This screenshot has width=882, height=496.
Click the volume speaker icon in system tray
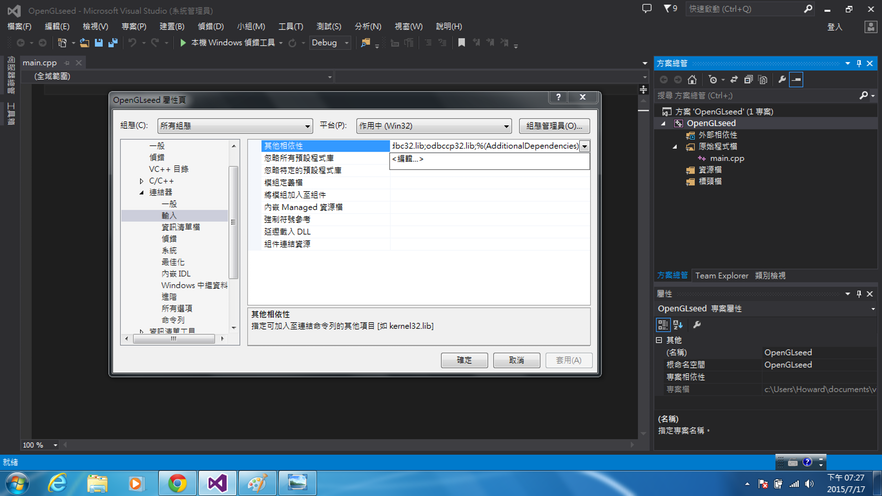coord(809,484)
